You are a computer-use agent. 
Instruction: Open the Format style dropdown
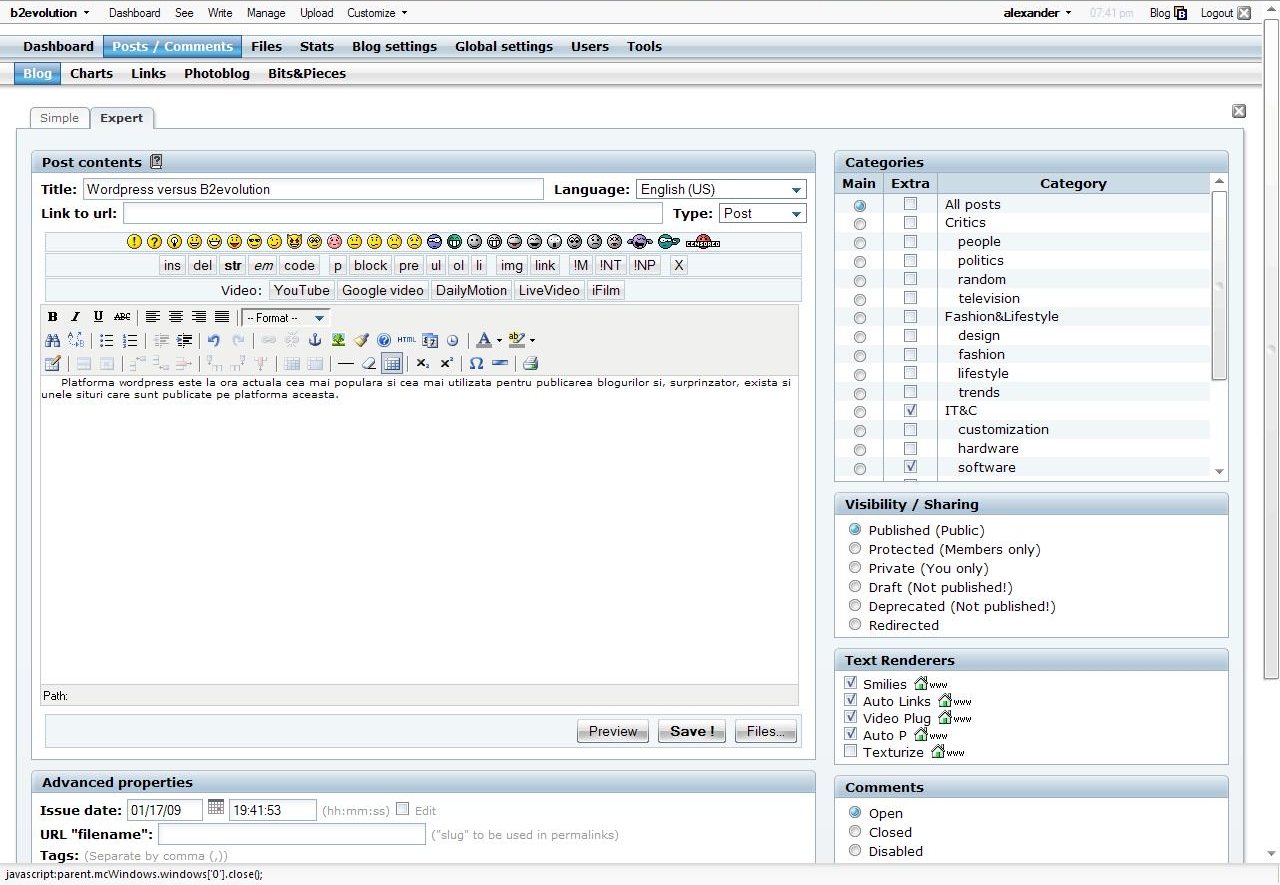(286, 318)
